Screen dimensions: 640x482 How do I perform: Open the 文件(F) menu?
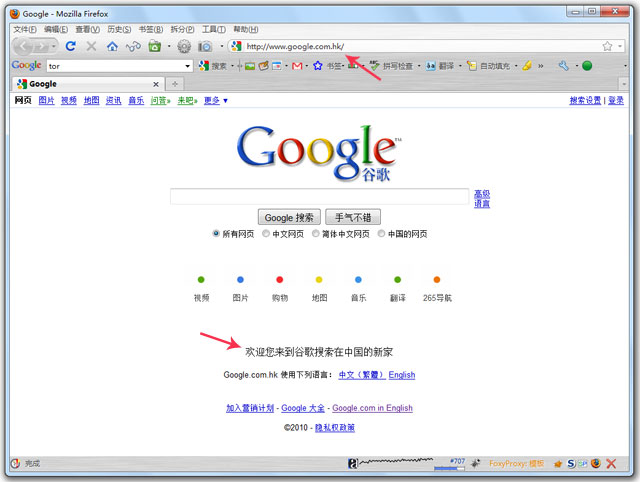pos(25,29)
